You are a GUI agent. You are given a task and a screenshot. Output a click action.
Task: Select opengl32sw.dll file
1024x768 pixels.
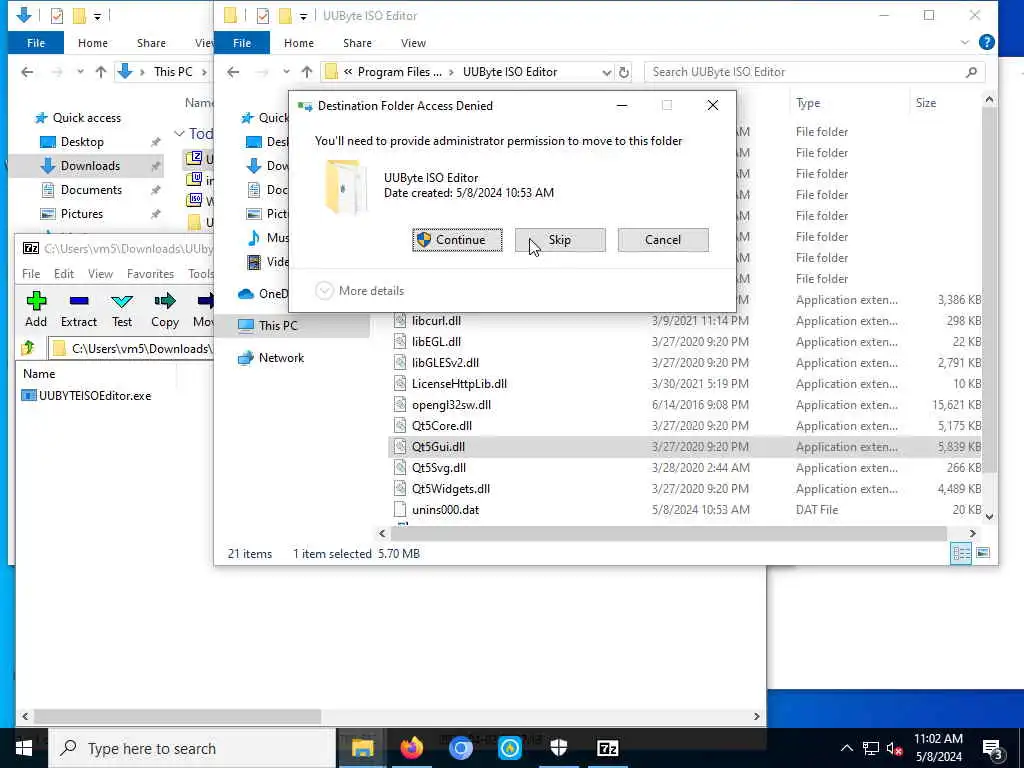point(451,405)
